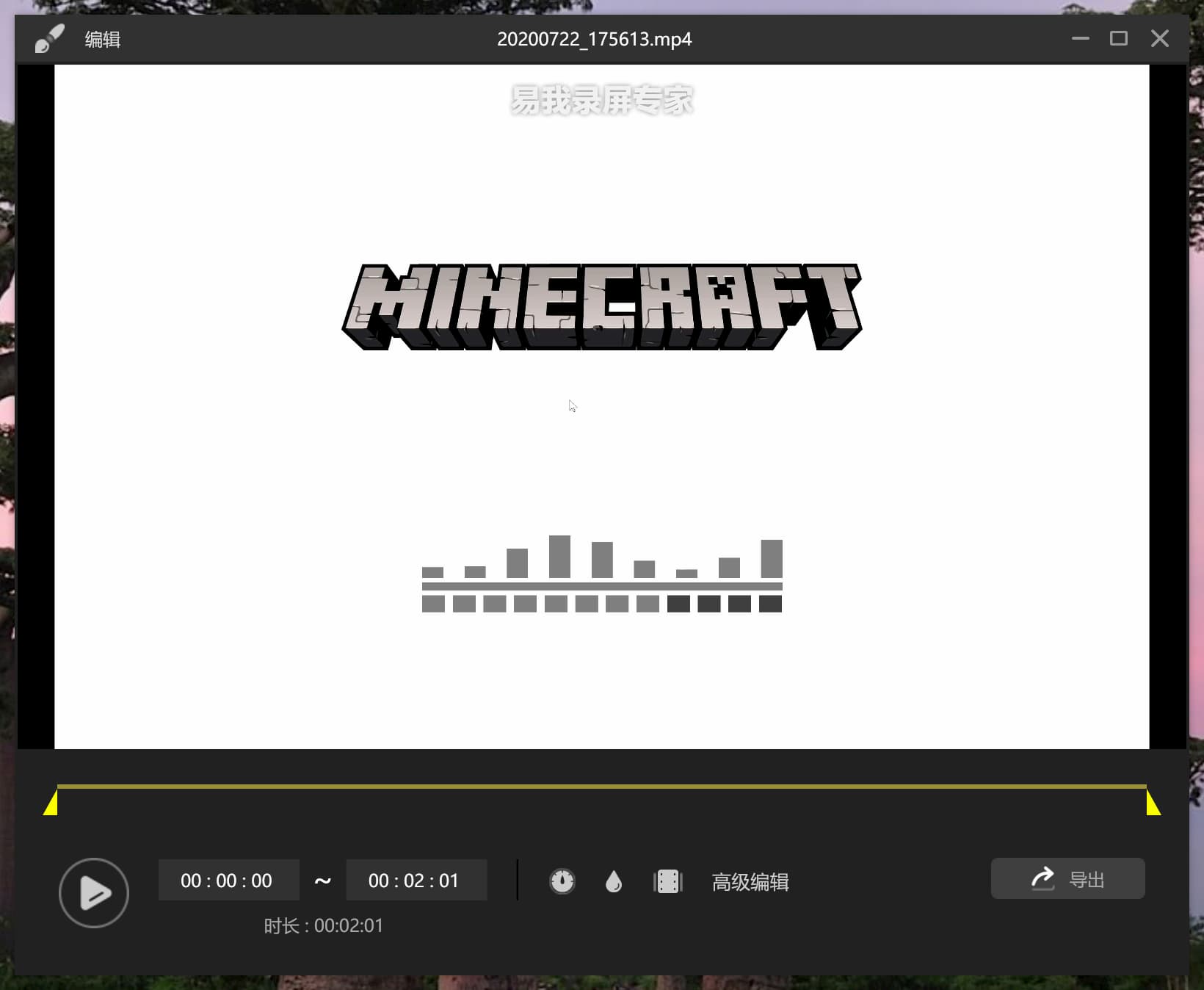Minimize the editor window
This screenshot has width=1204, height=990.
pos(1080,38)
